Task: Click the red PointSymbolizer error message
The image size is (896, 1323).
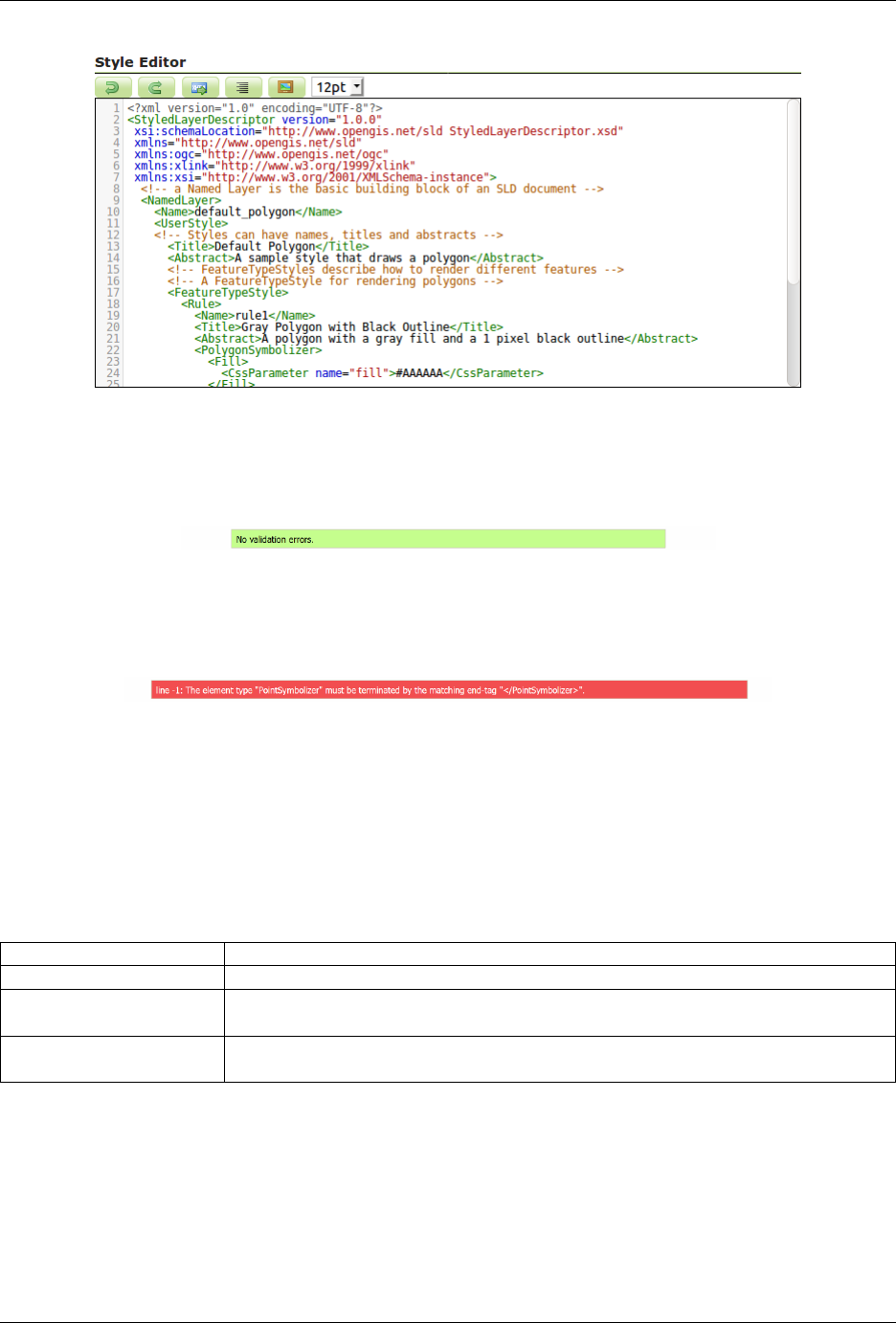Action: (x=449, y=690)
